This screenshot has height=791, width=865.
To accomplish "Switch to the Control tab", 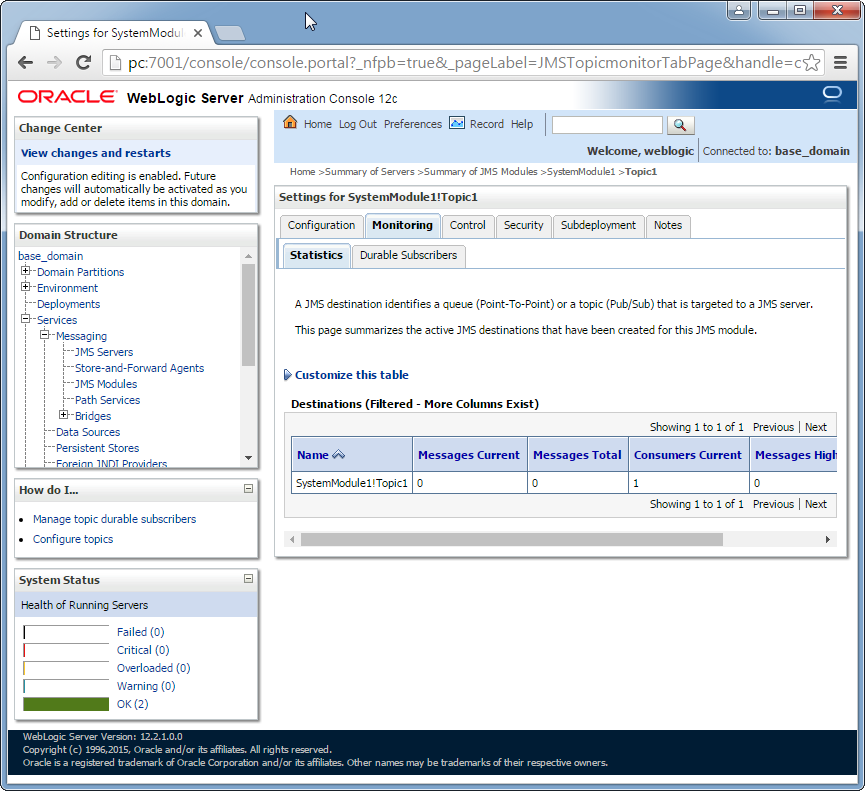I will click(x=467, y=226).
